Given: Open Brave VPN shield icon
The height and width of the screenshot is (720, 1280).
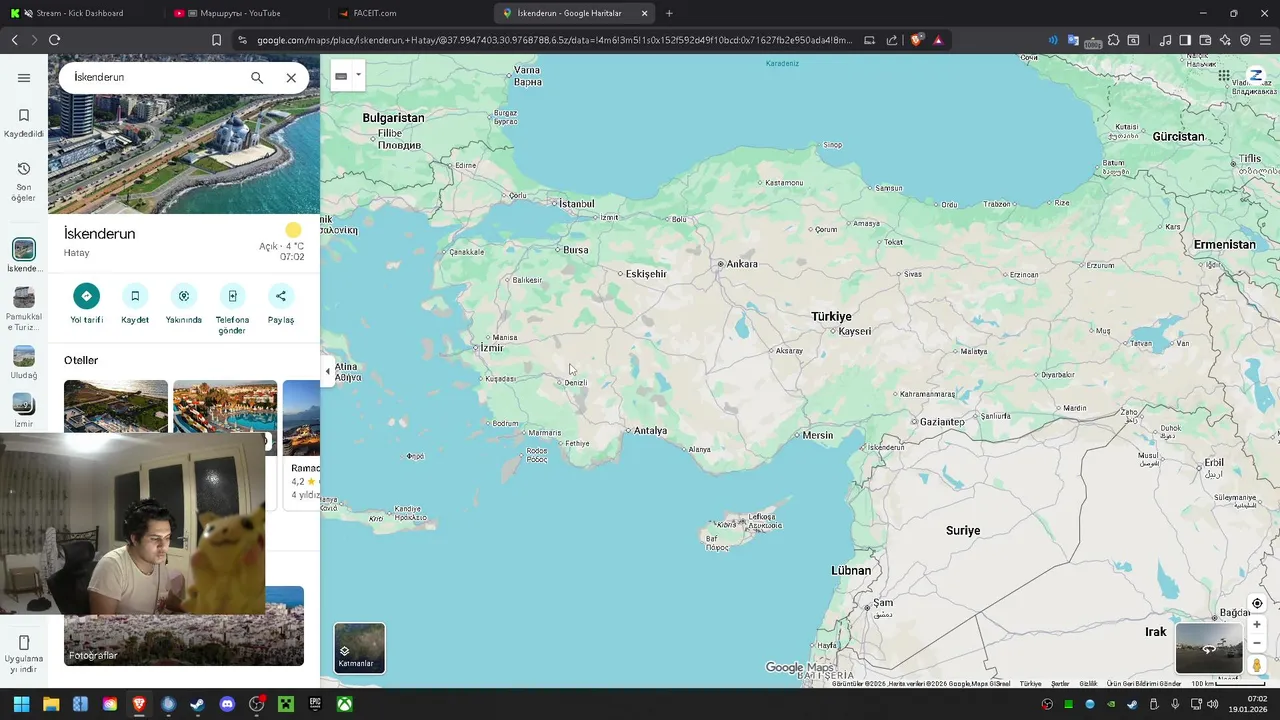Looking at the screenshot, I should tap(1245, 40).
